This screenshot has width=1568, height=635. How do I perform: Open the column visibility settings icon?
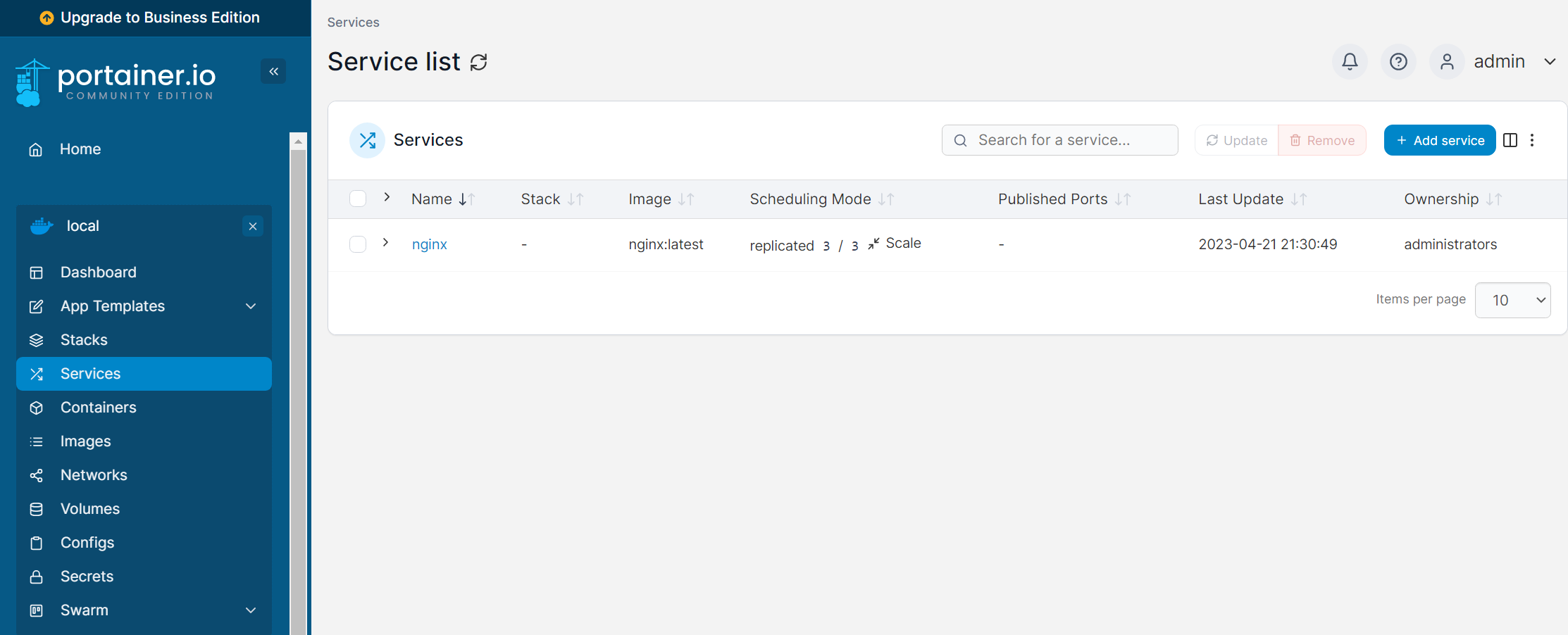coord(1510,140)
